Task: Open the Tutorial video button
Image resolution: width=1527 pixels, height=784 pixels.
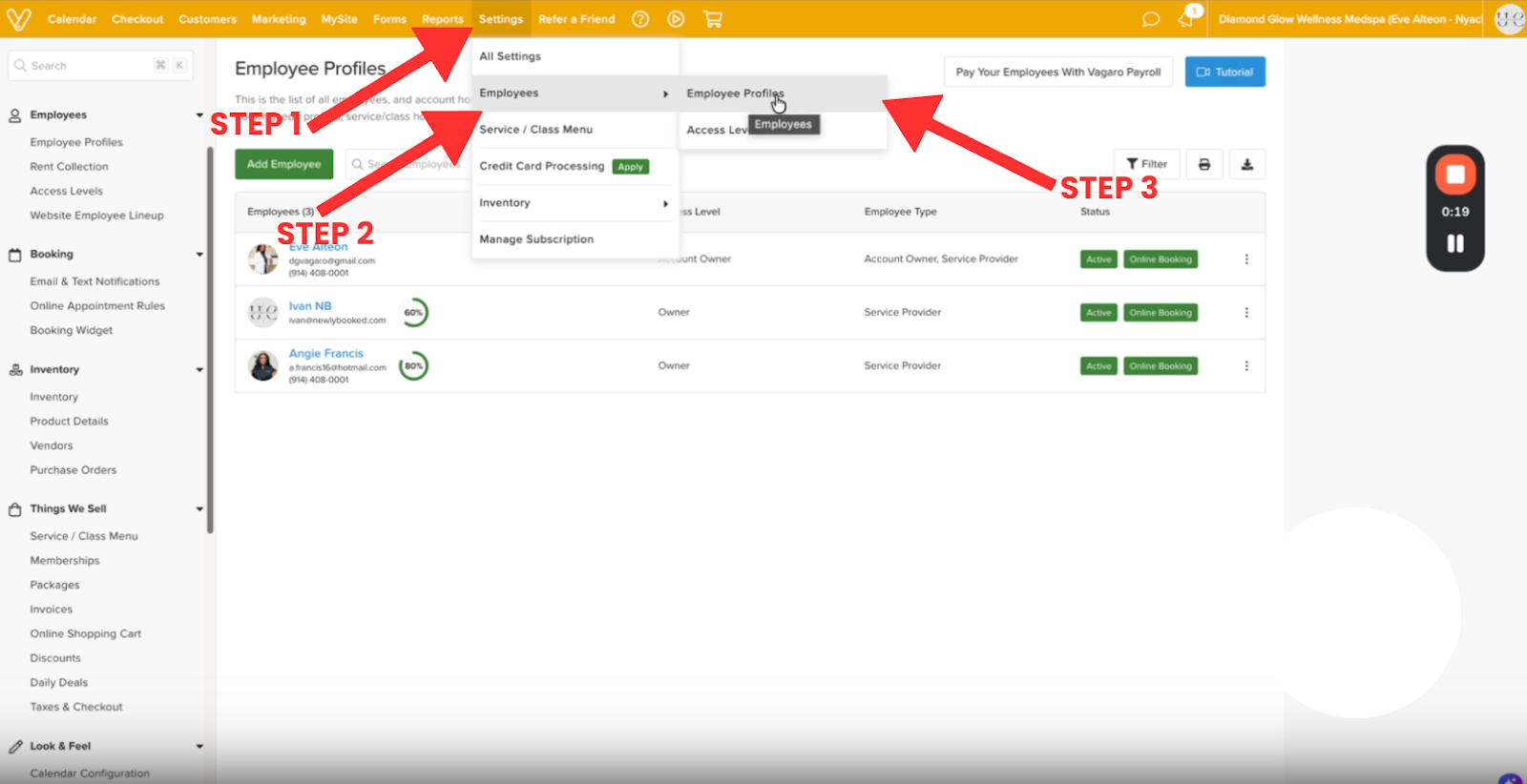Action: (1225, 72)
